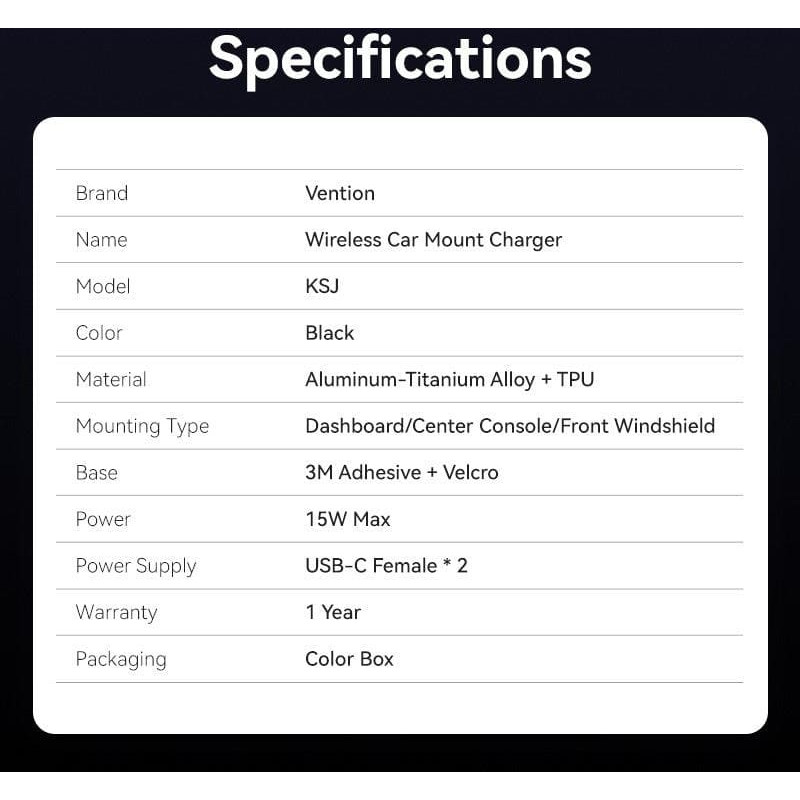The width and height of the screenshot is (800, 800).
Task: Click the Mounting Type label
Action: (142, 426)
